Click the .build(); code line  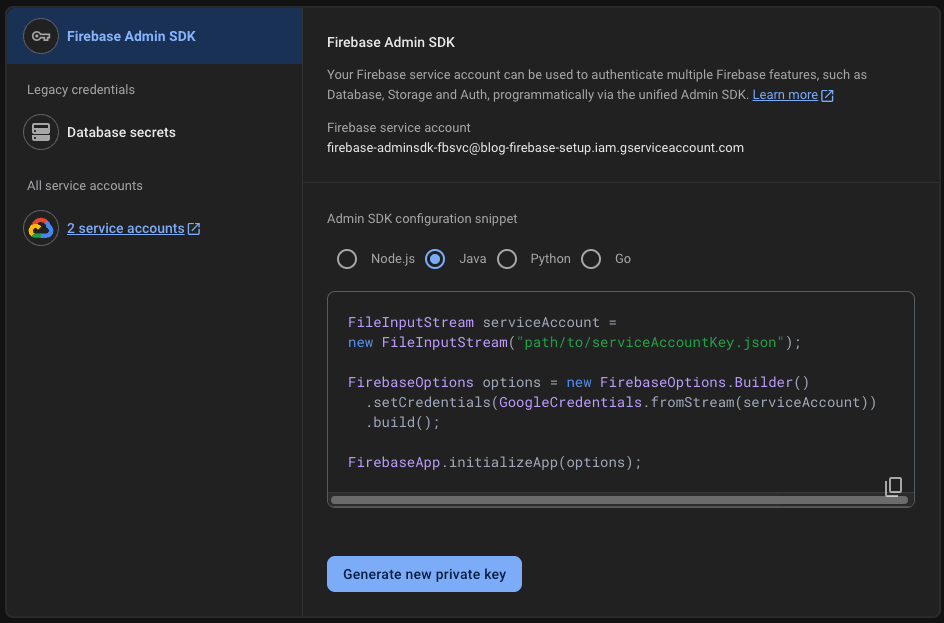click(x=402, y=422)
